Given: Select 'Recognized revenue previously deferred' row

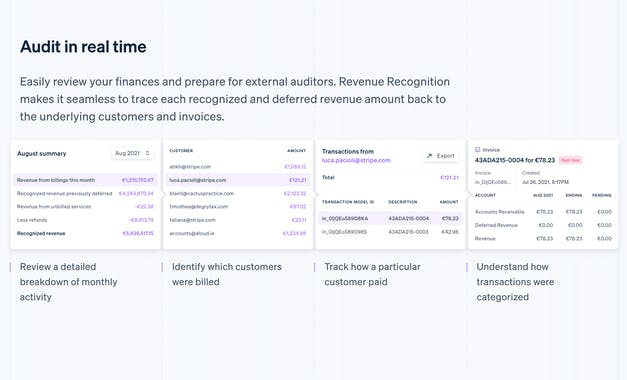Looking at the screenshot, I should click(85, 193).
